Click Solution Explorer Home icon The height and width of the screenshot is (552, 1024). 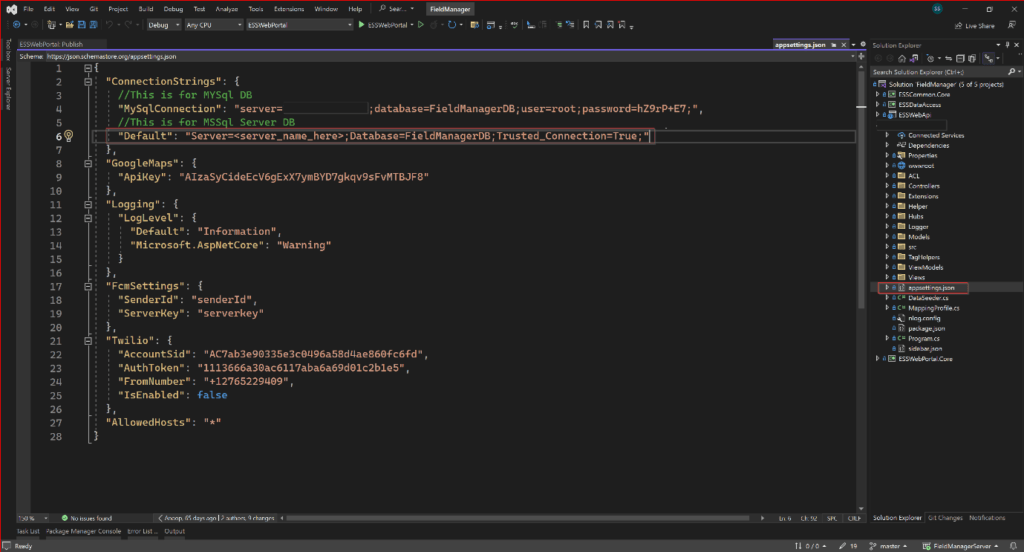click(902, 58)
